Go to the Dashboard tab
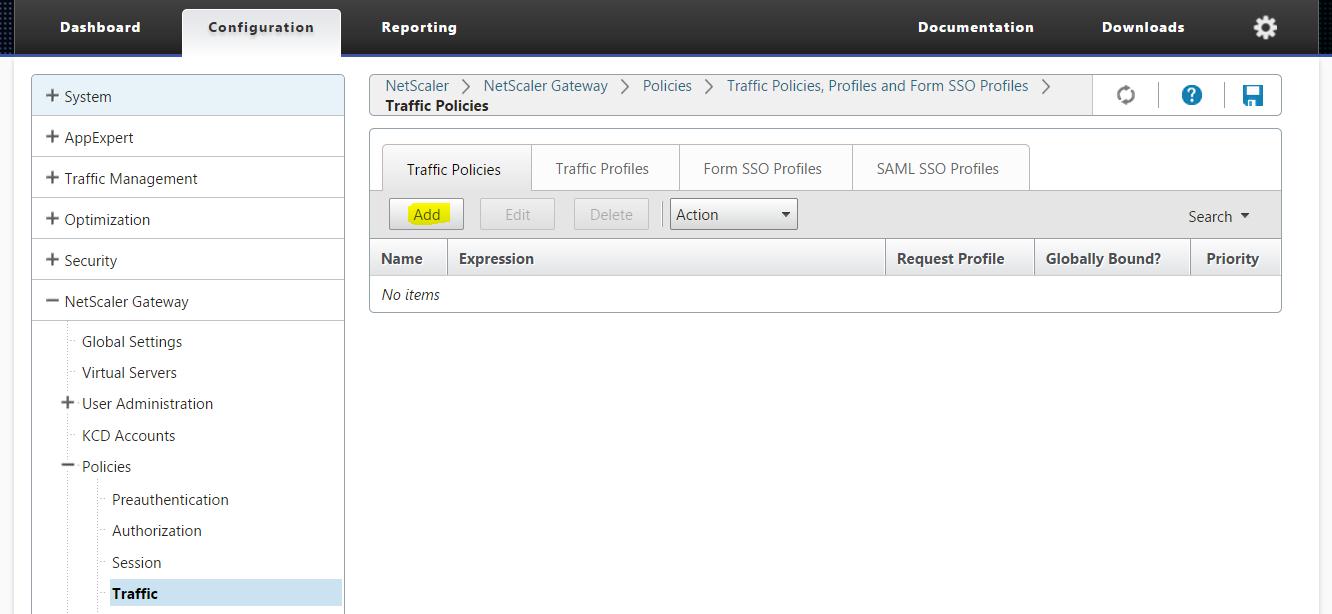 click(x=100, y=27)
